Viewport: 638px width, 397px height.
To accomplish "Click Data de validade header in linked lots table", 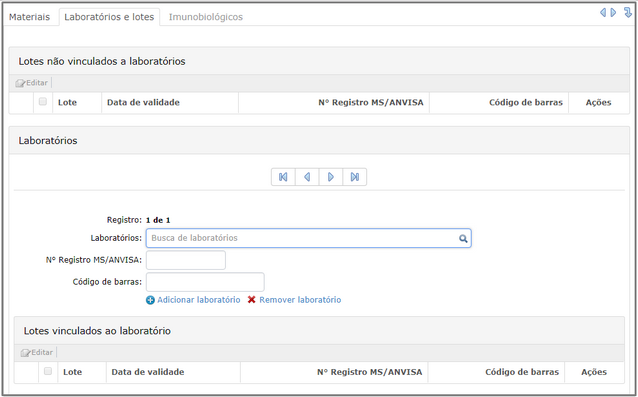I will click(x=148, y=372).
